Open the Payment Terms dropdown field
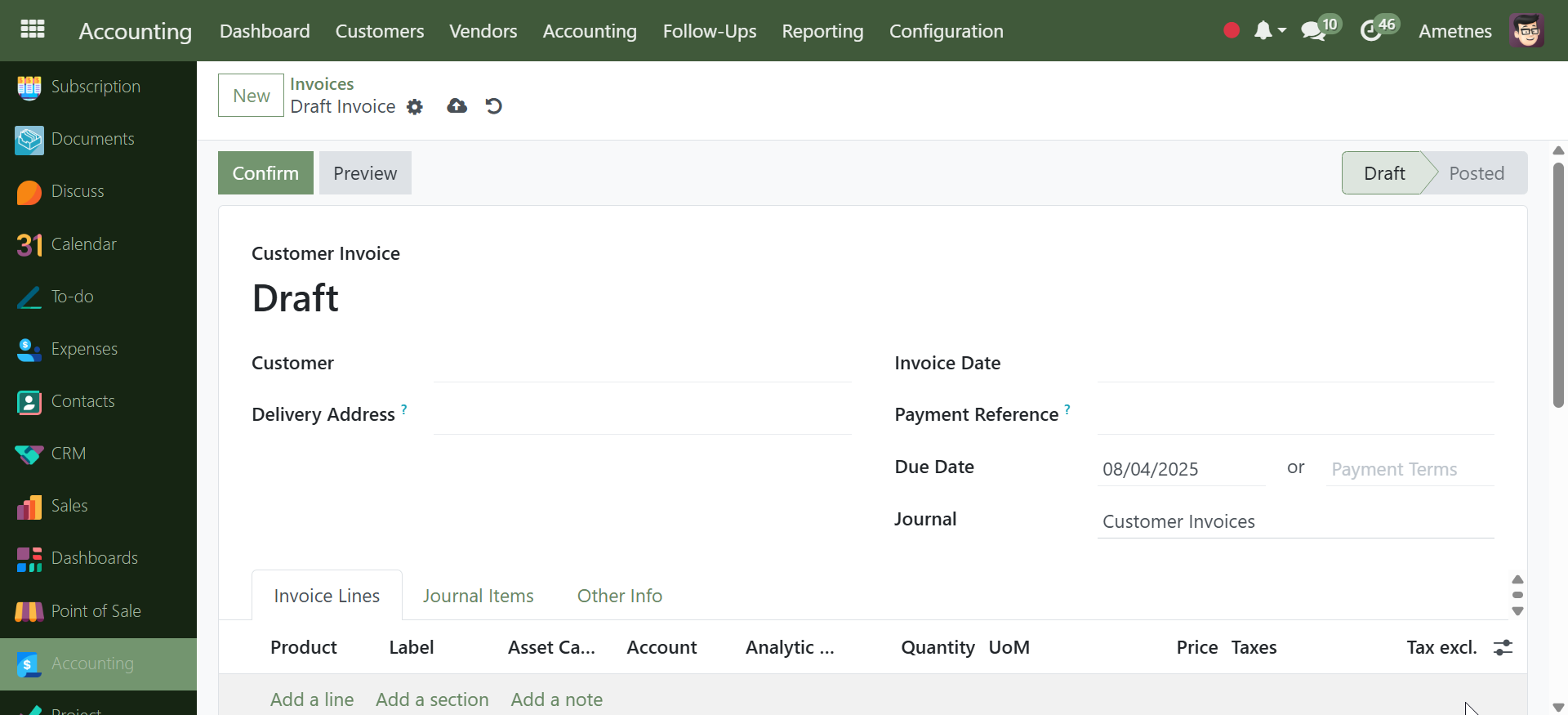The image size is (1568, 715). [1409, 469]
